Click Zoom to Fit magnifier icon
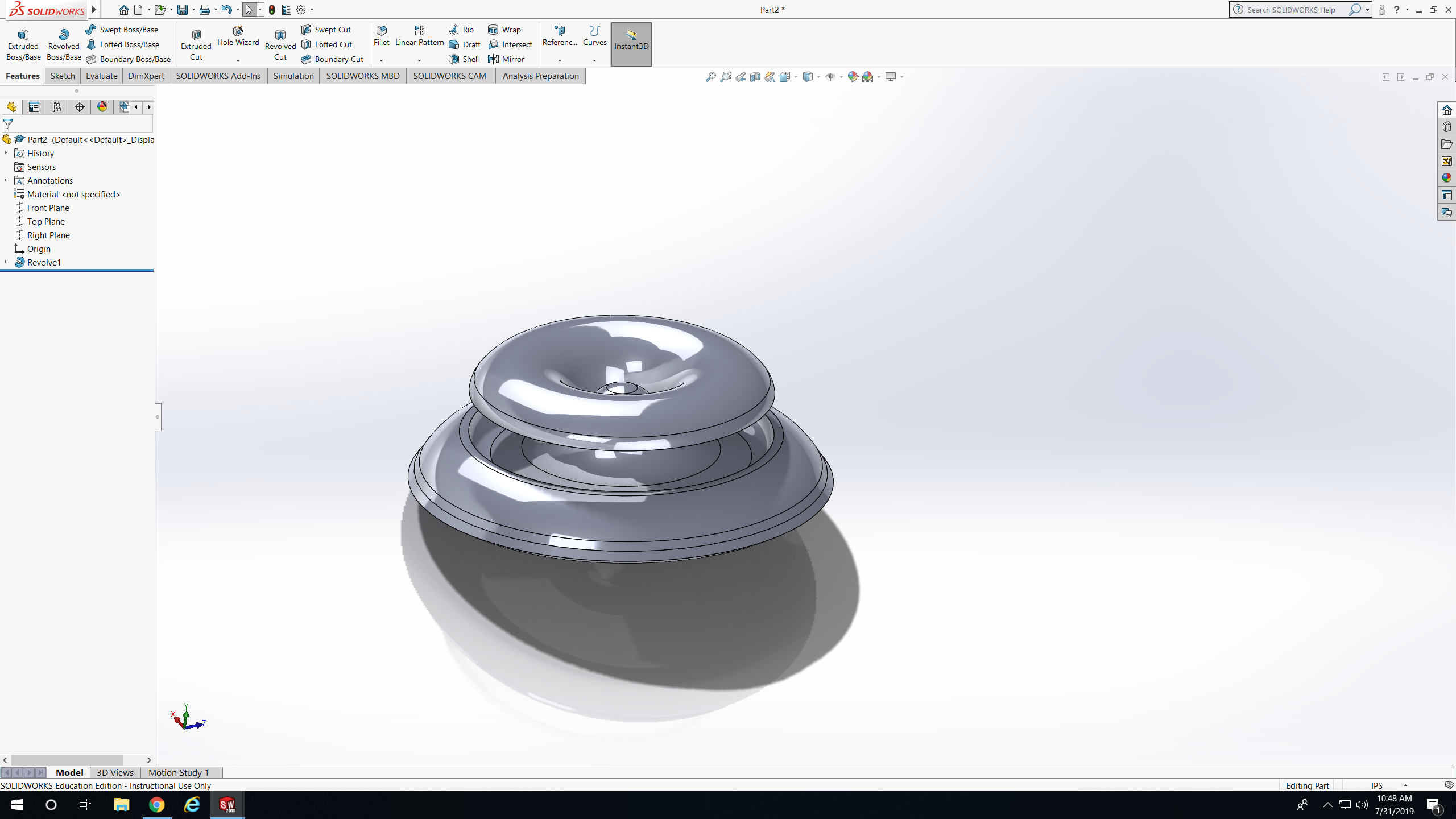1456x819 pixels. point(710,77)
